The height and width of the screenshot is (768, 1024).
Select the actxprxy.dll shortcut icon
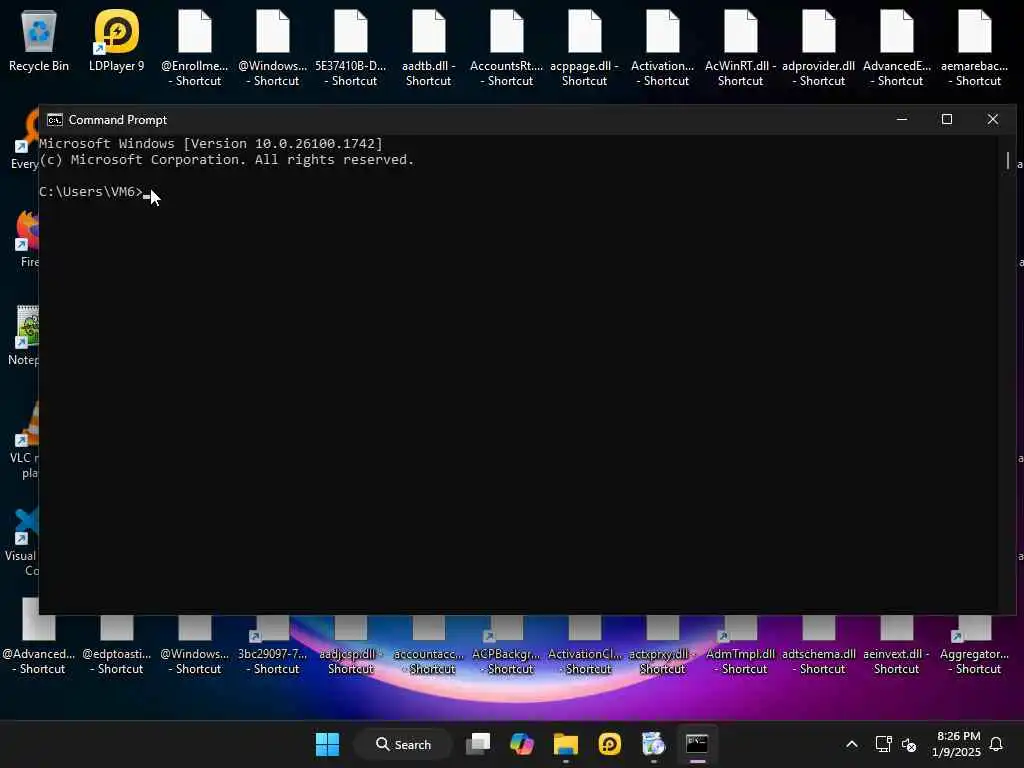click(662, 645)
